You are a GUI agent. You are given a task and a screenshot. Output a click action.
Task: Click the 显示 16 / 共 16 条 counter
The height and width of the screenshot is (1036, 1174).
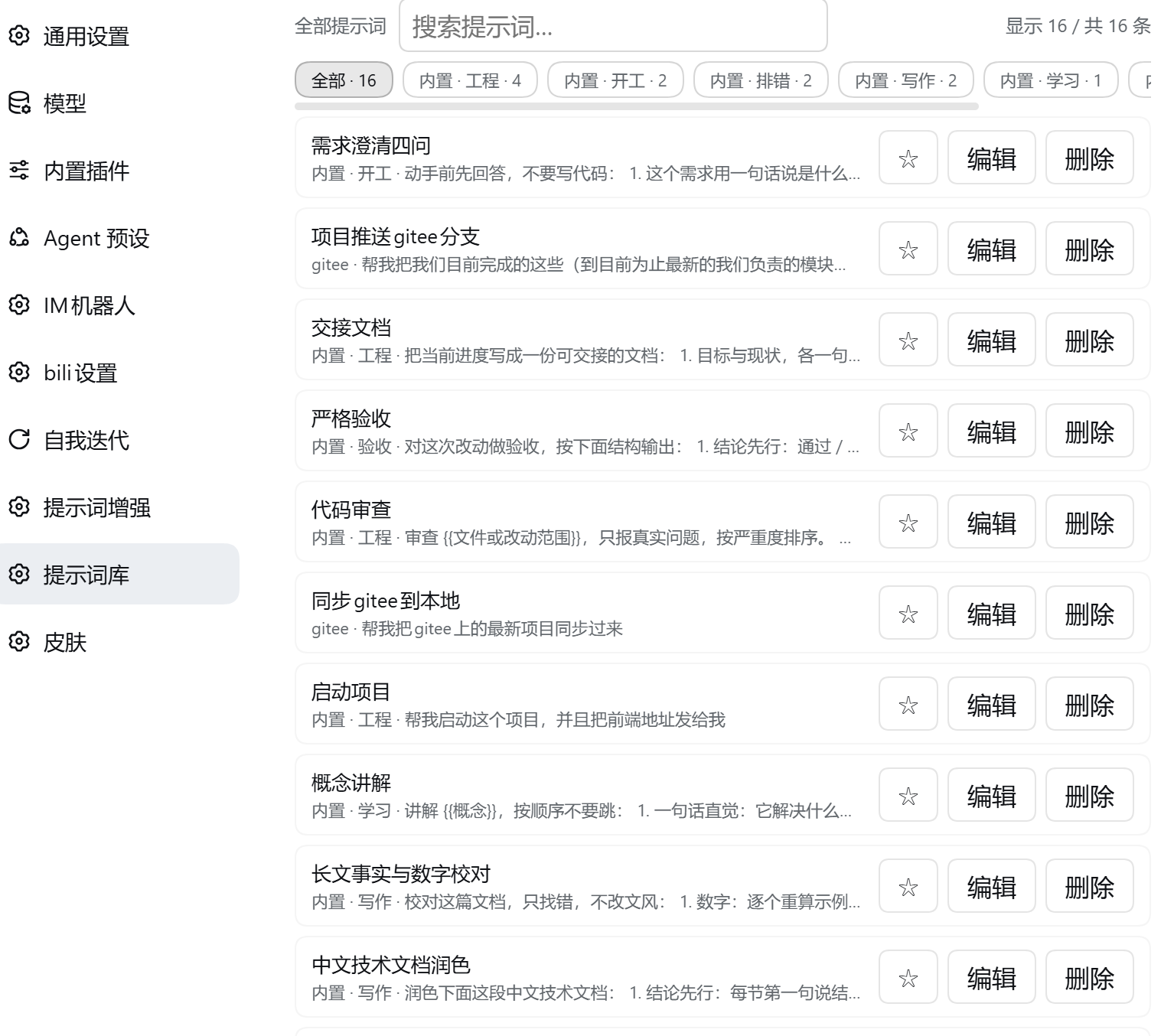click(x=1078, y=26)
